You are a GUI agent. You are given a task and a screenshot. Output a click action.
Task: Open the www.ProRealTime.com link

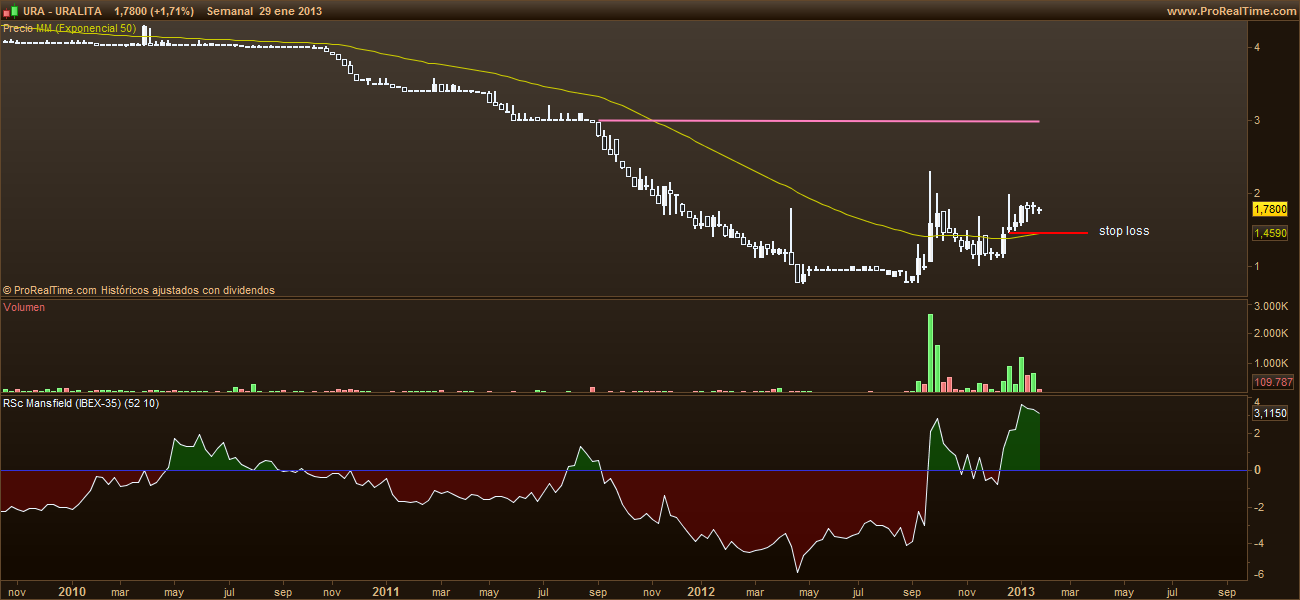click(1230, 10)
